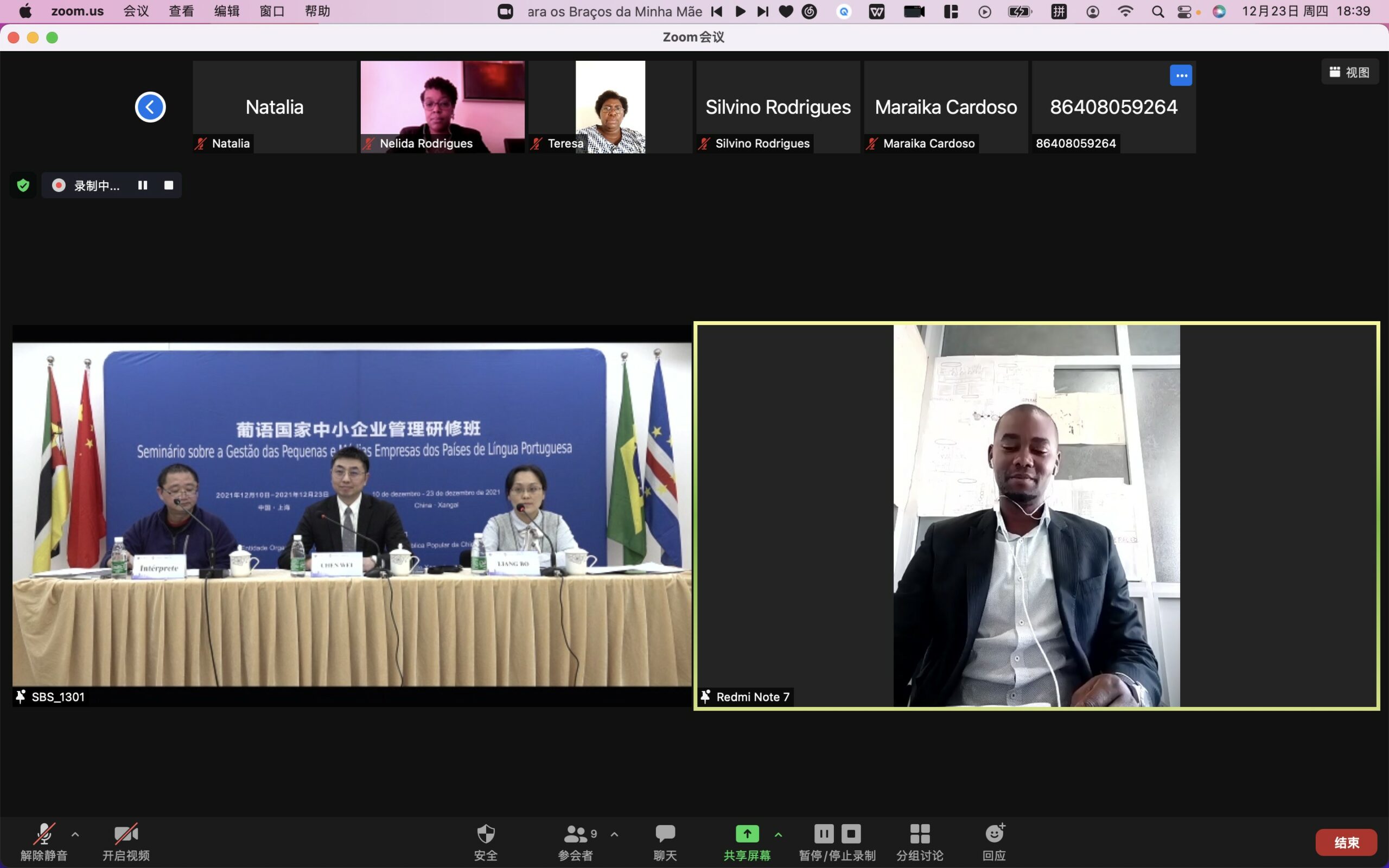Pause the recording in top-left indicator
Viewport: 1389px width, 868px height.
pyautogui.click(x=142, y=186)
